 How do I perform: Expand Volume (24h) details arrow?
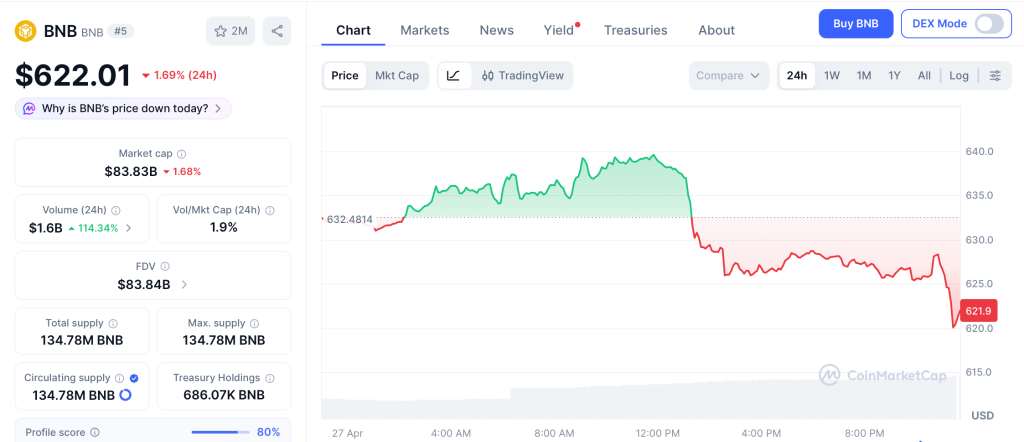(128, 228)
